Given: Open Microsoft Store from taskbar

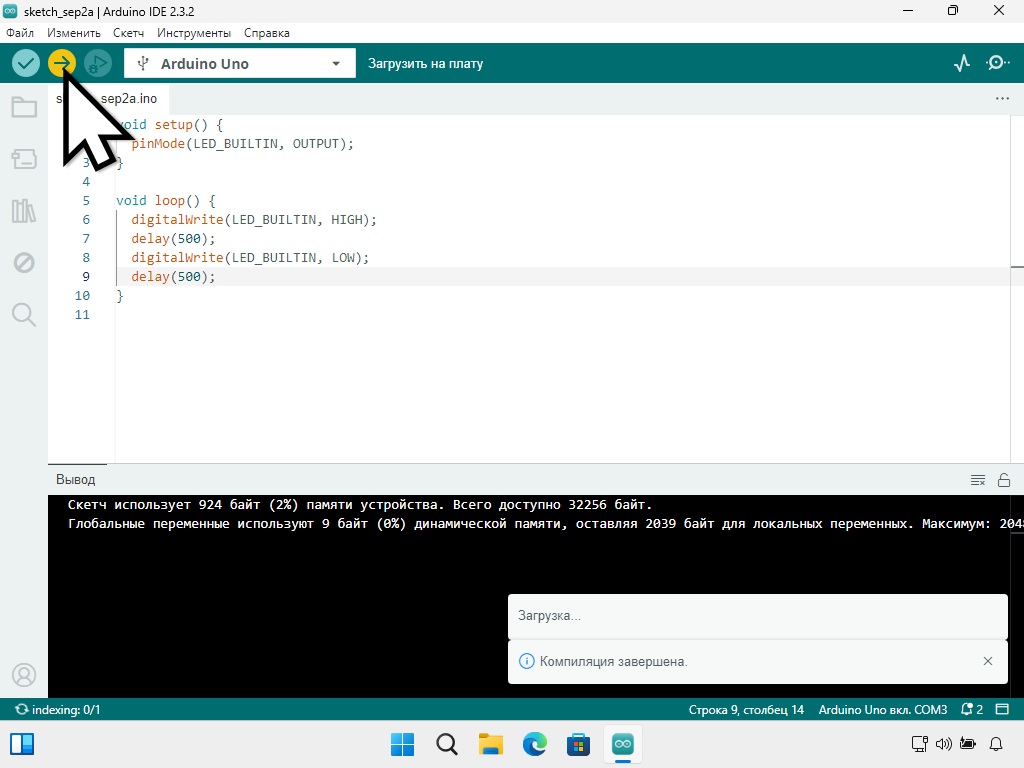Looking at the screenshot, I should (x=579, y=744).
